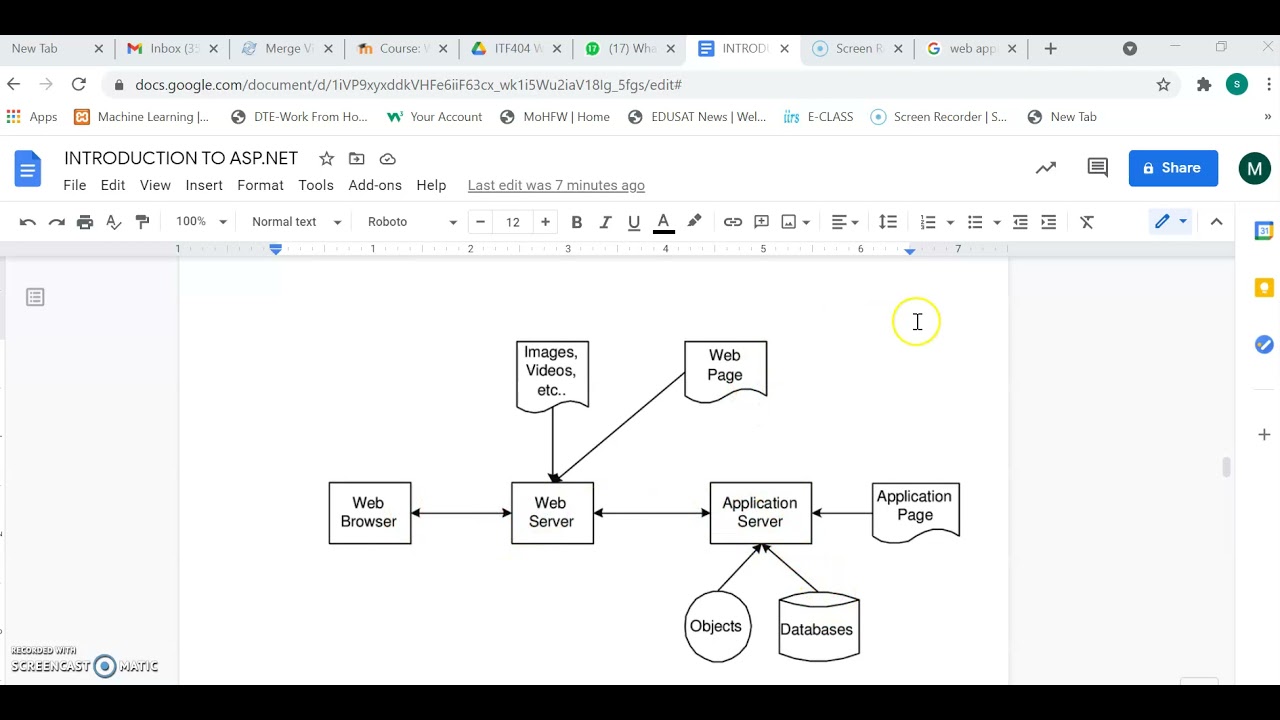Screen dimensions: 1280x720
Task: Go to Docs home via Docs logo
Action: pyautogui.click(x=28, y=168)
